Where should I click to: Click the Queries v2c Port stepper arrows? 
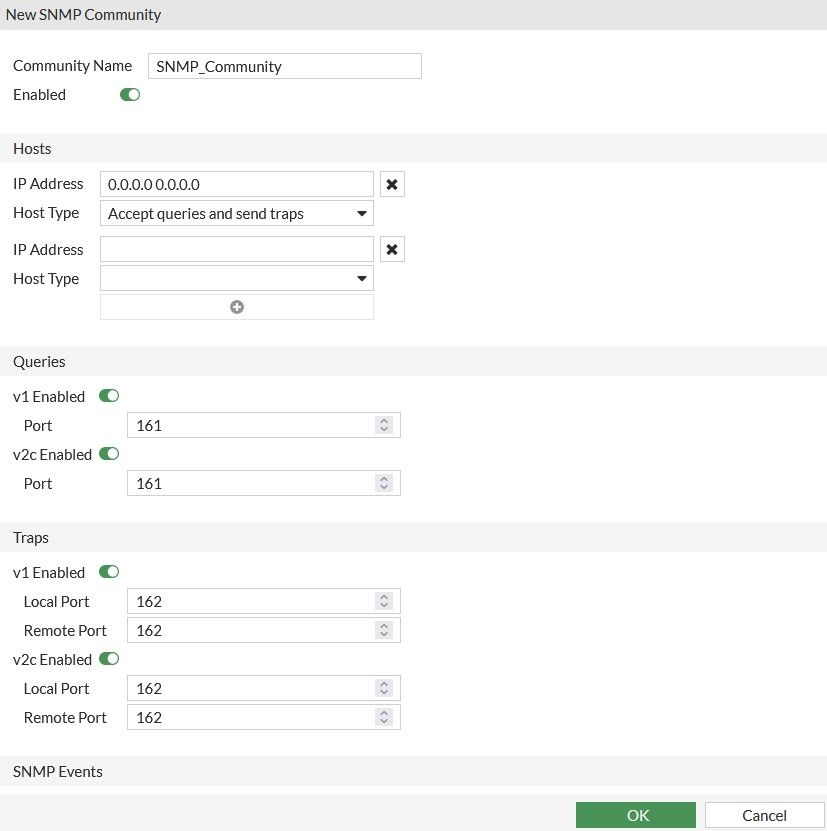click(383, 484)
